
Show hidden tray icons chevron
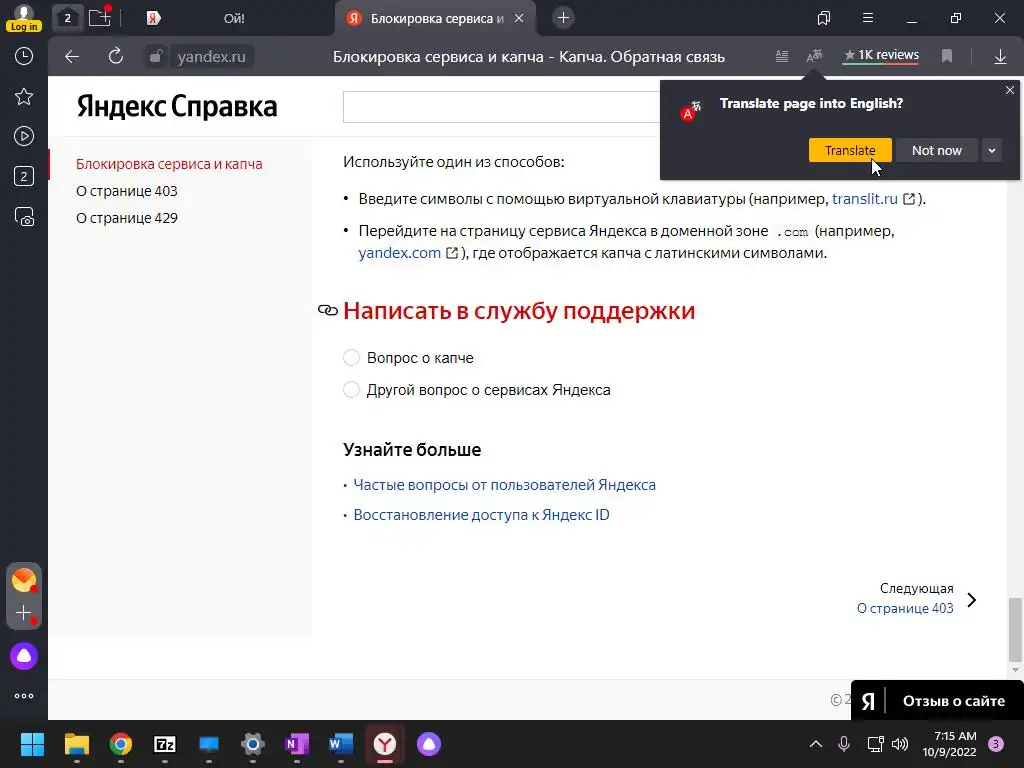816,744
